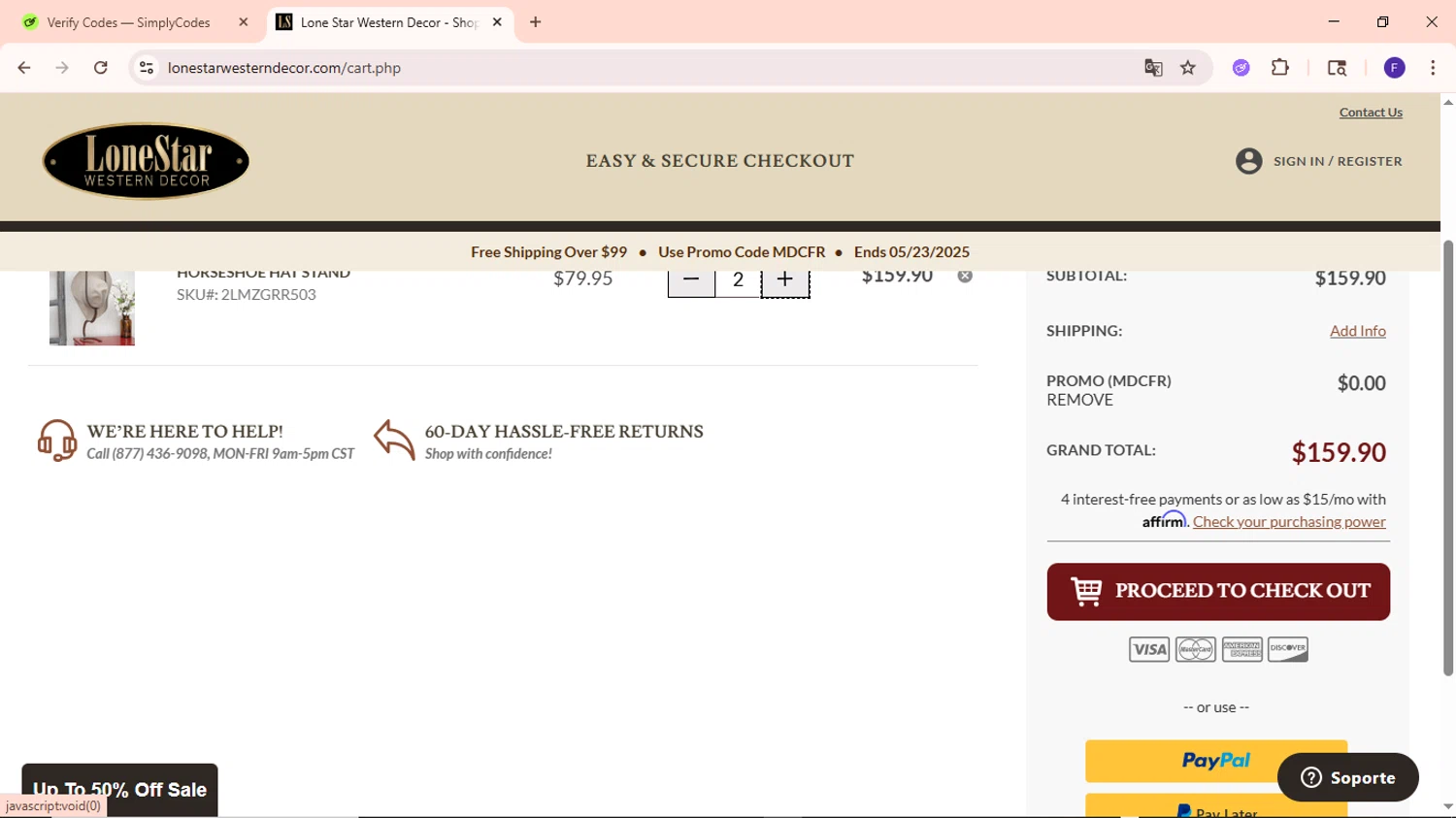Open the Soporte help chat widget
This screenshot has width=1456, height=818.
tap(1347, 777)
